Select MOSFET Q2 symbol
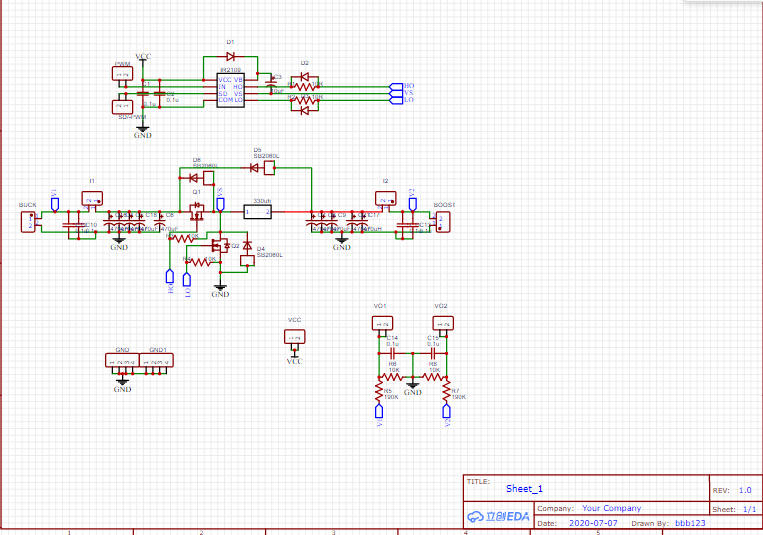The height and width of the screenshot is (535, 763). point(220,245)
